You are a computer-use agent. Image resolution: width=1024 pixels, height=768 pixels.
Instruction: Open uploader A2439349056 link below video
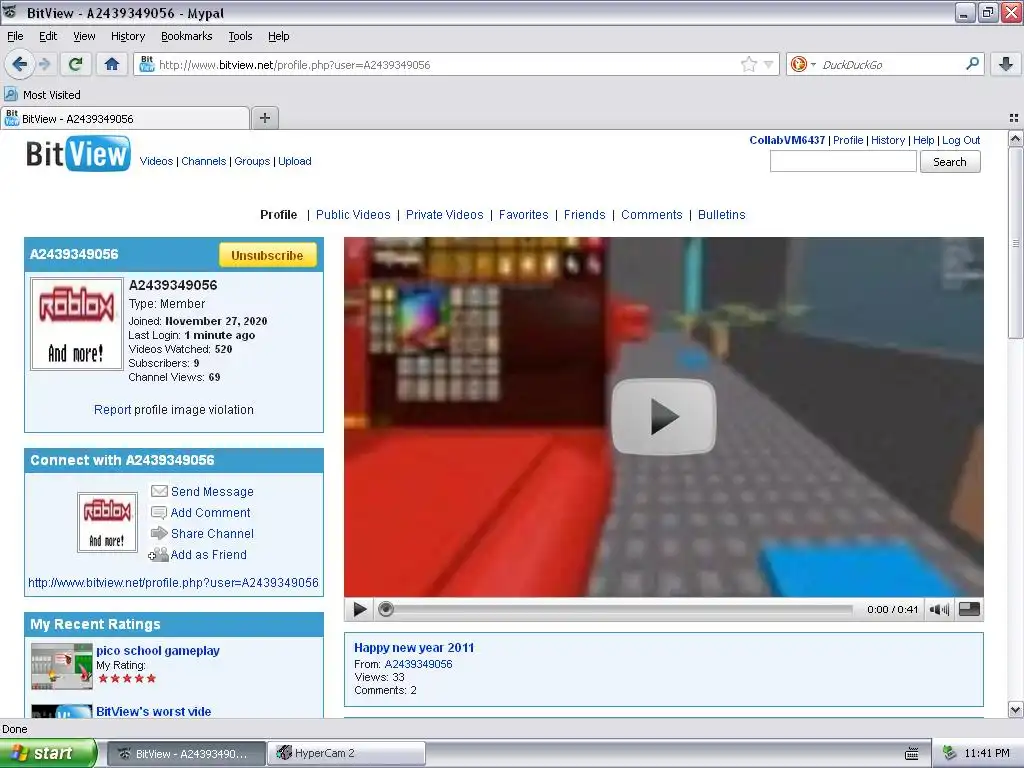[x=418, y=664]
